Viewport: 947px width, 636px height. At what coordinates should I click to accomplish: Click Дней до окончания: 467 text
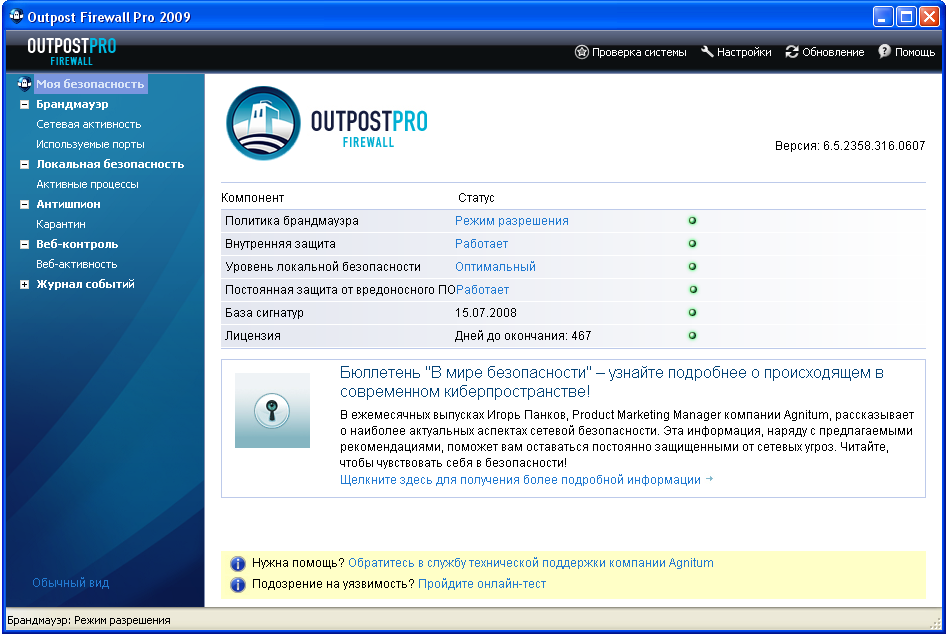pos(523,335)
